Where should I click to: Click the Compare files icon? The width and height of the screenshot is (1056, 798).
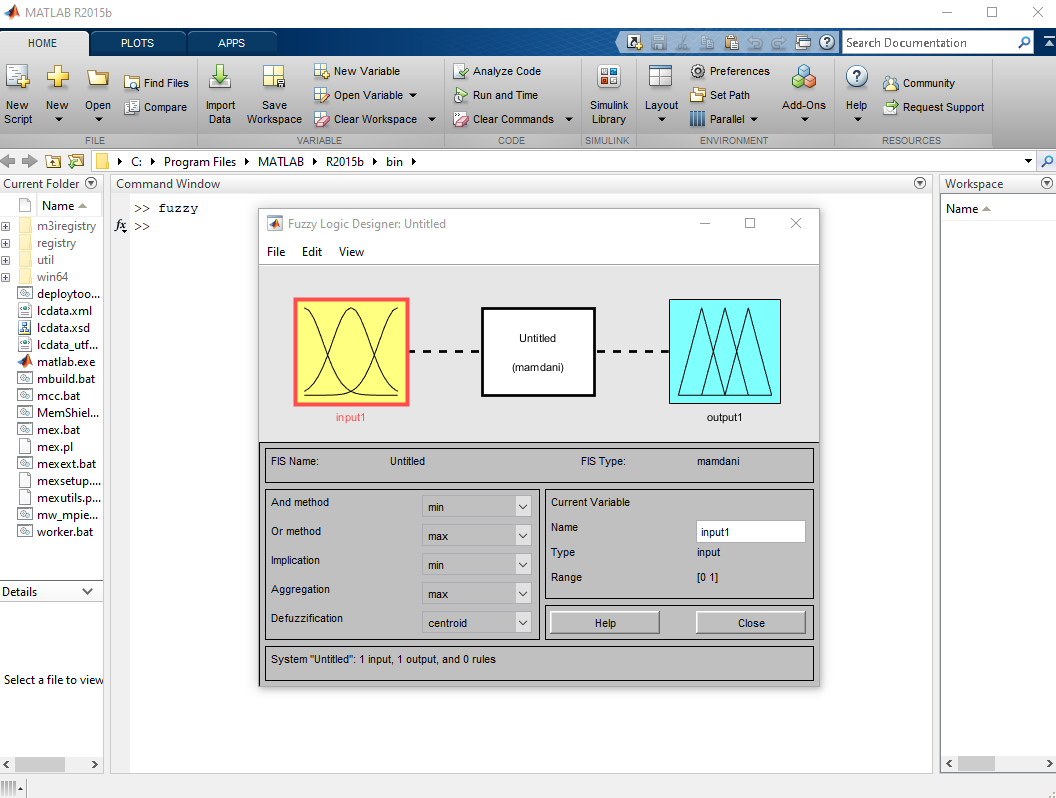132,107
